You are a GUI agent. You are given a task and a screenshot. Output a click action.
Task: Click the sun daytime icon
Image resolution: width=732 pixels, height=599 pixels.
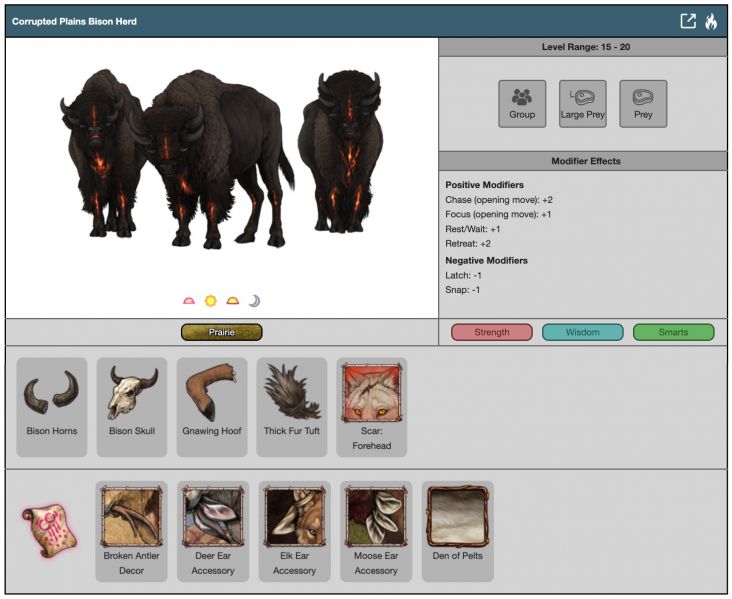click(x=210, y=300)
